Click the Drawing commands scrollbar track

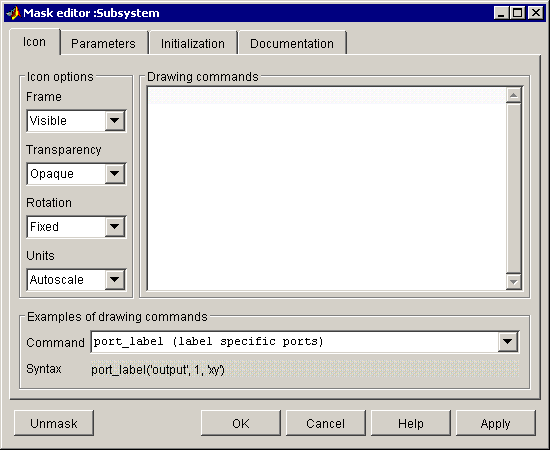[514, 188]
